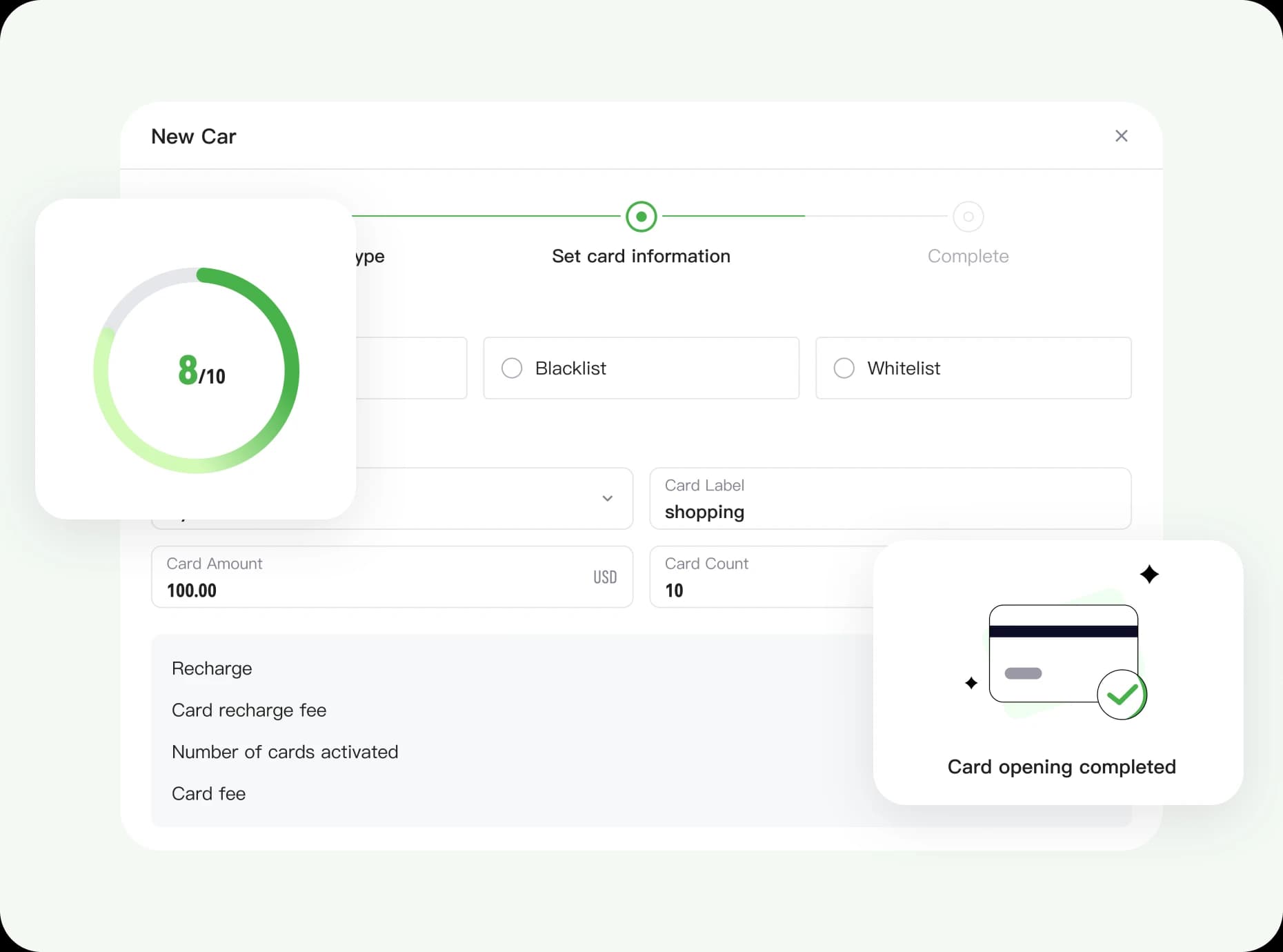Expand the dropdown chevron beside Card Label
This screenshot has width=1283, height=952.
pyautogui.click(x=607, y=498)
